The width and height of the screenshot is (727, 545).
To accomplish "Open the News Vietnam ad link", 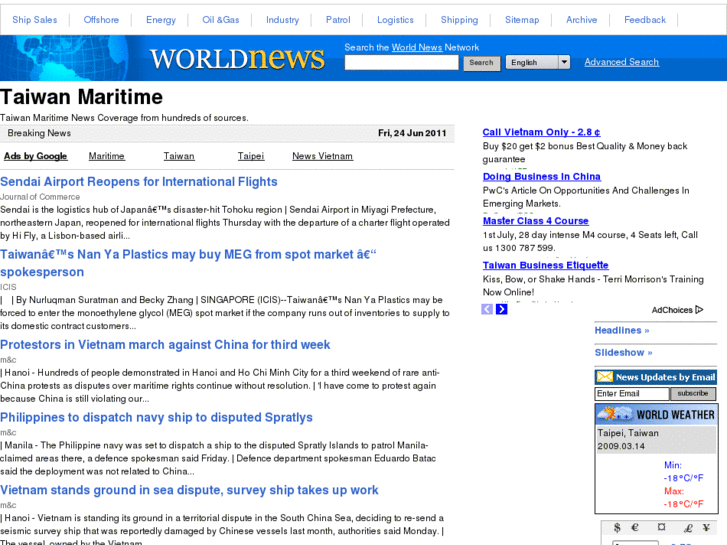I will [x=322, y=156].
